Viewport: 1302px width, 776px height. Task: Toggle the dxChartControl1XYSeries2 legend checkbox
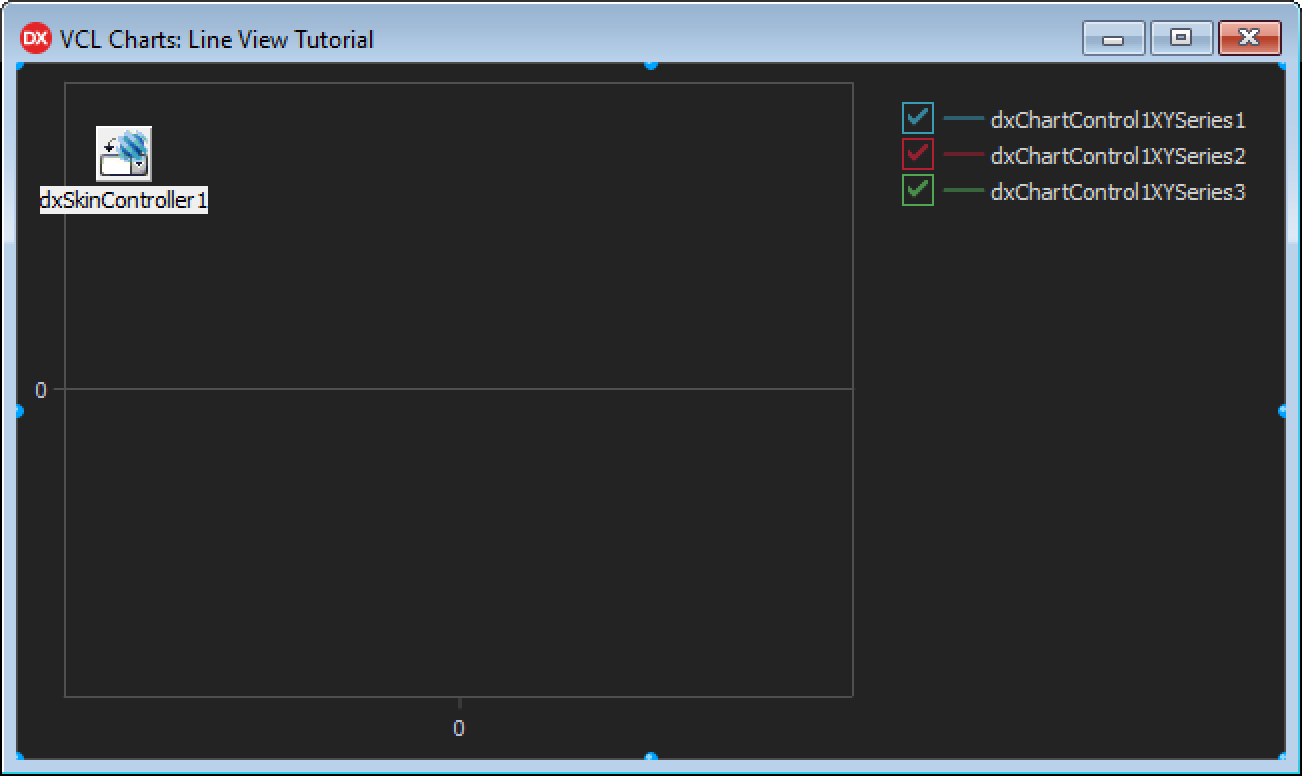point(917,155)
